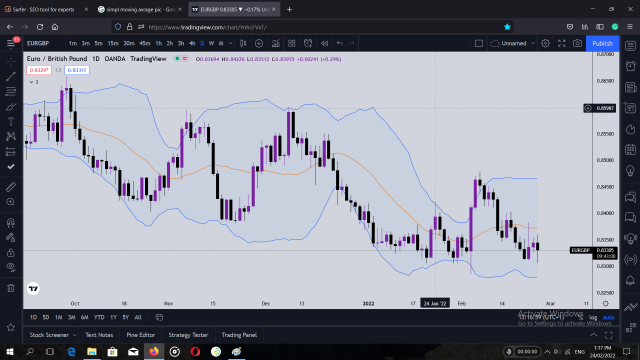Image resolution: width=640 pixels, height=360 pixels.
Task: Select the brush drawing tool
Action: (11, 107)
